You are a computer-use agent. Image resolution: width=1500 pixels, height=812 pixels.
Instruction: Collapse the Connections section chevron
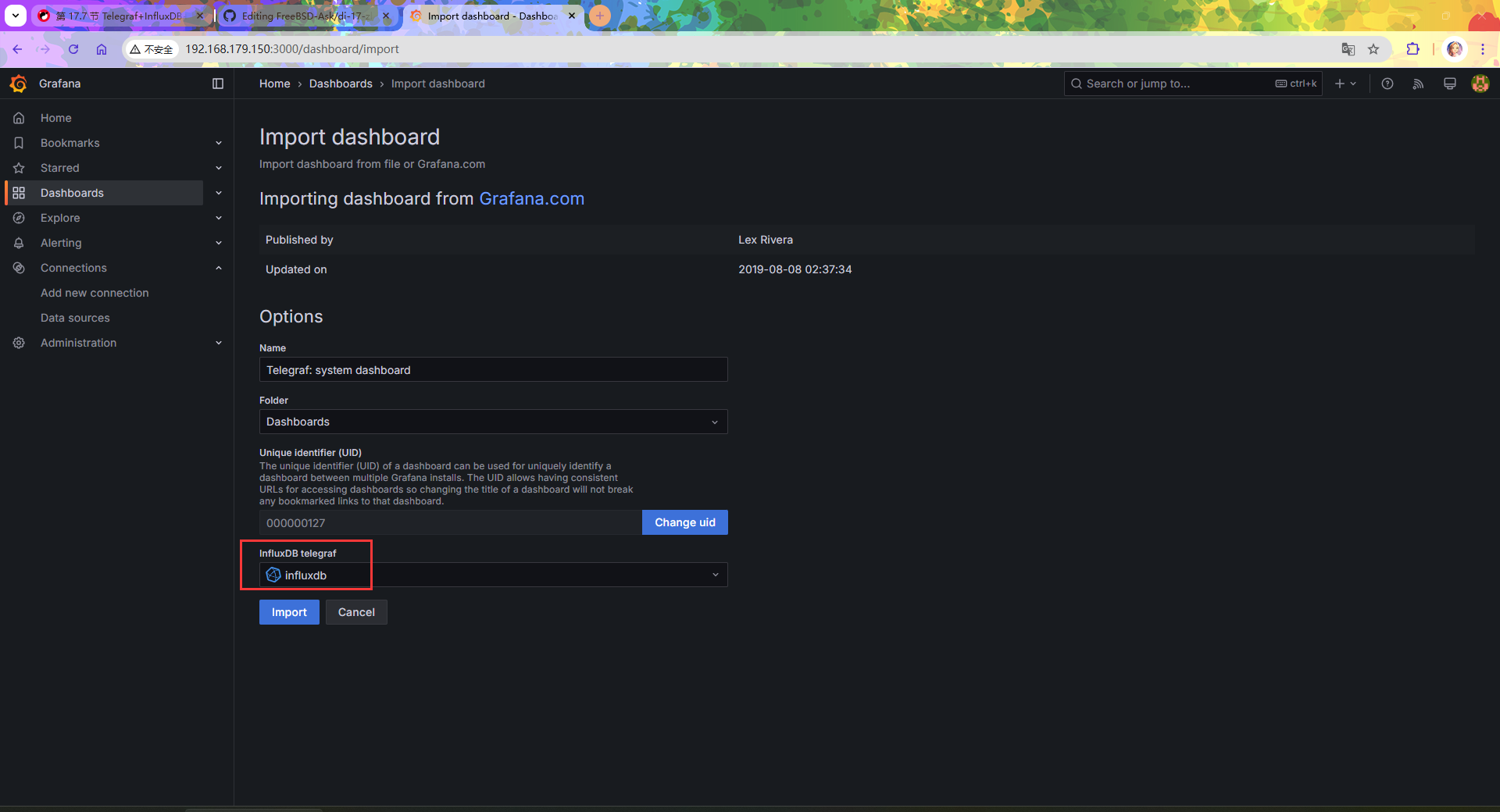[x=219, y=268]
